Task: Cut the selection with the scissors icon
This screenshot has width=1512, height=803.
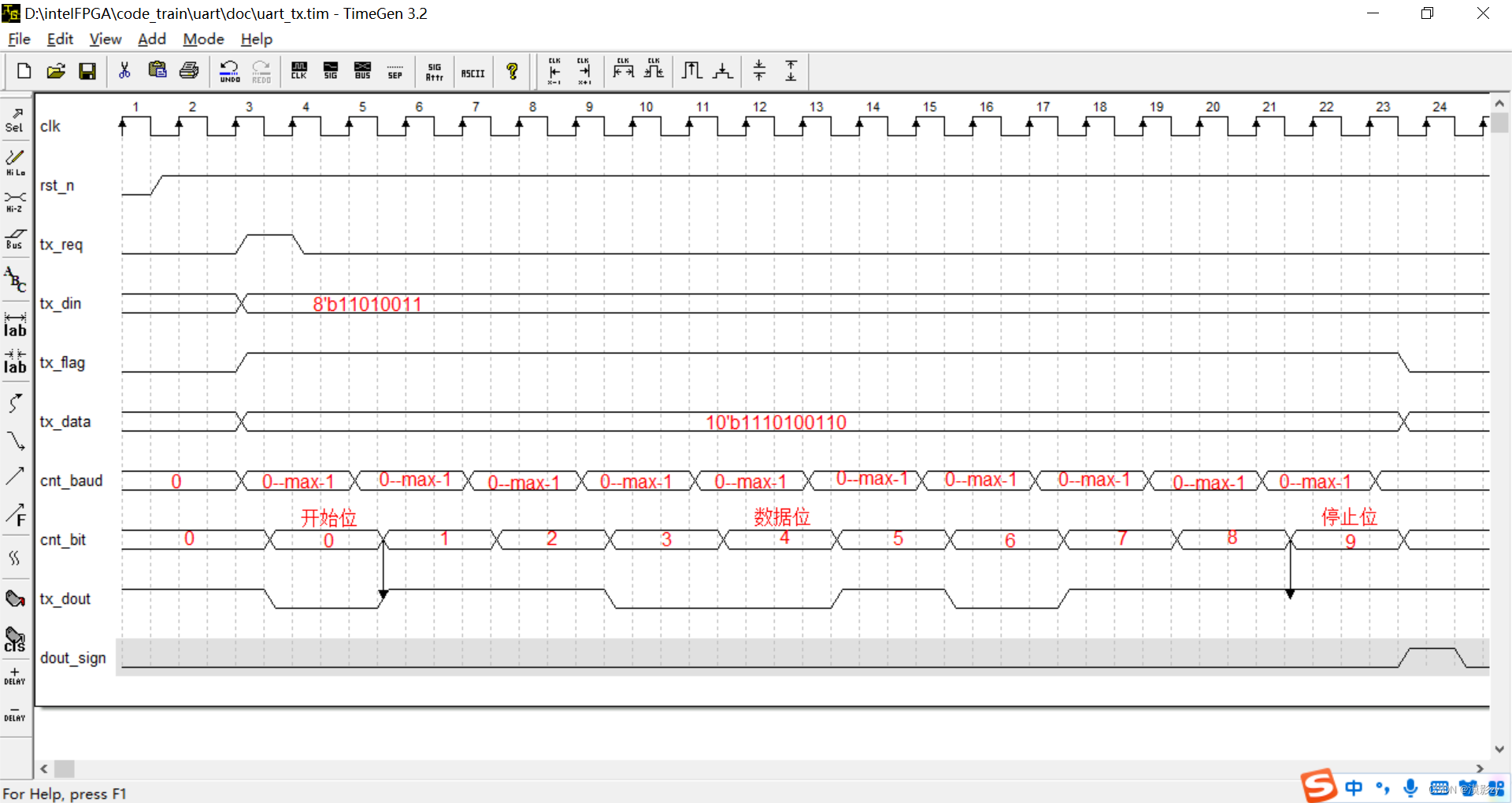Action: pyautogui.click(x=124, y=71)
